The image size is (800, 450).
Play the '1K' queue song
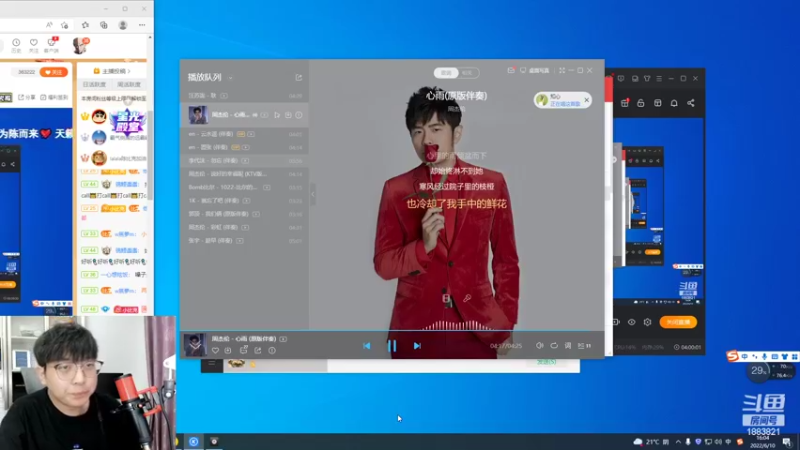[x=244, y=201]
